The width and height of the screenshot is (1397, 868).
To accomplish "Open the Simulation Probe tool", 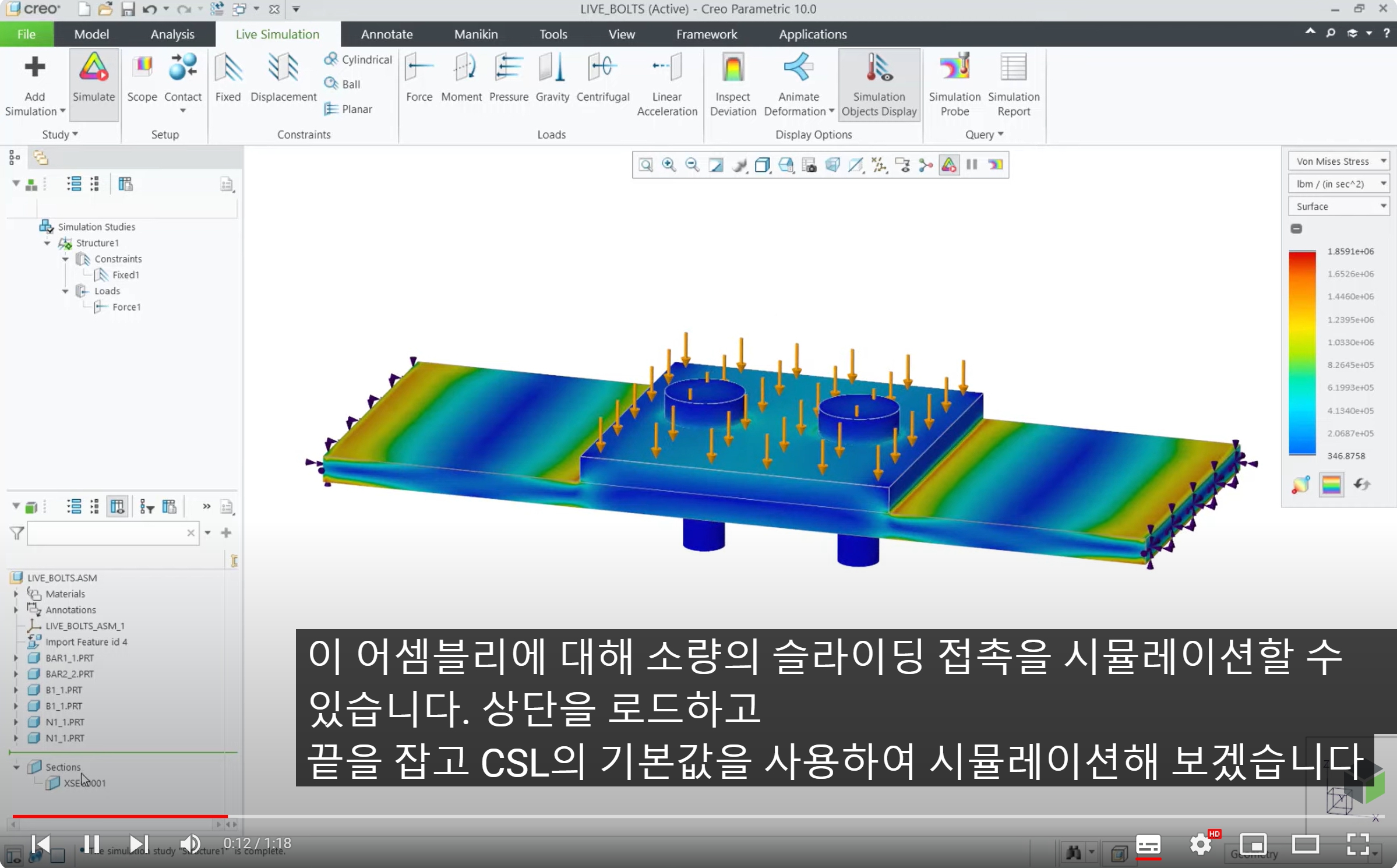I will click(954, 85).
